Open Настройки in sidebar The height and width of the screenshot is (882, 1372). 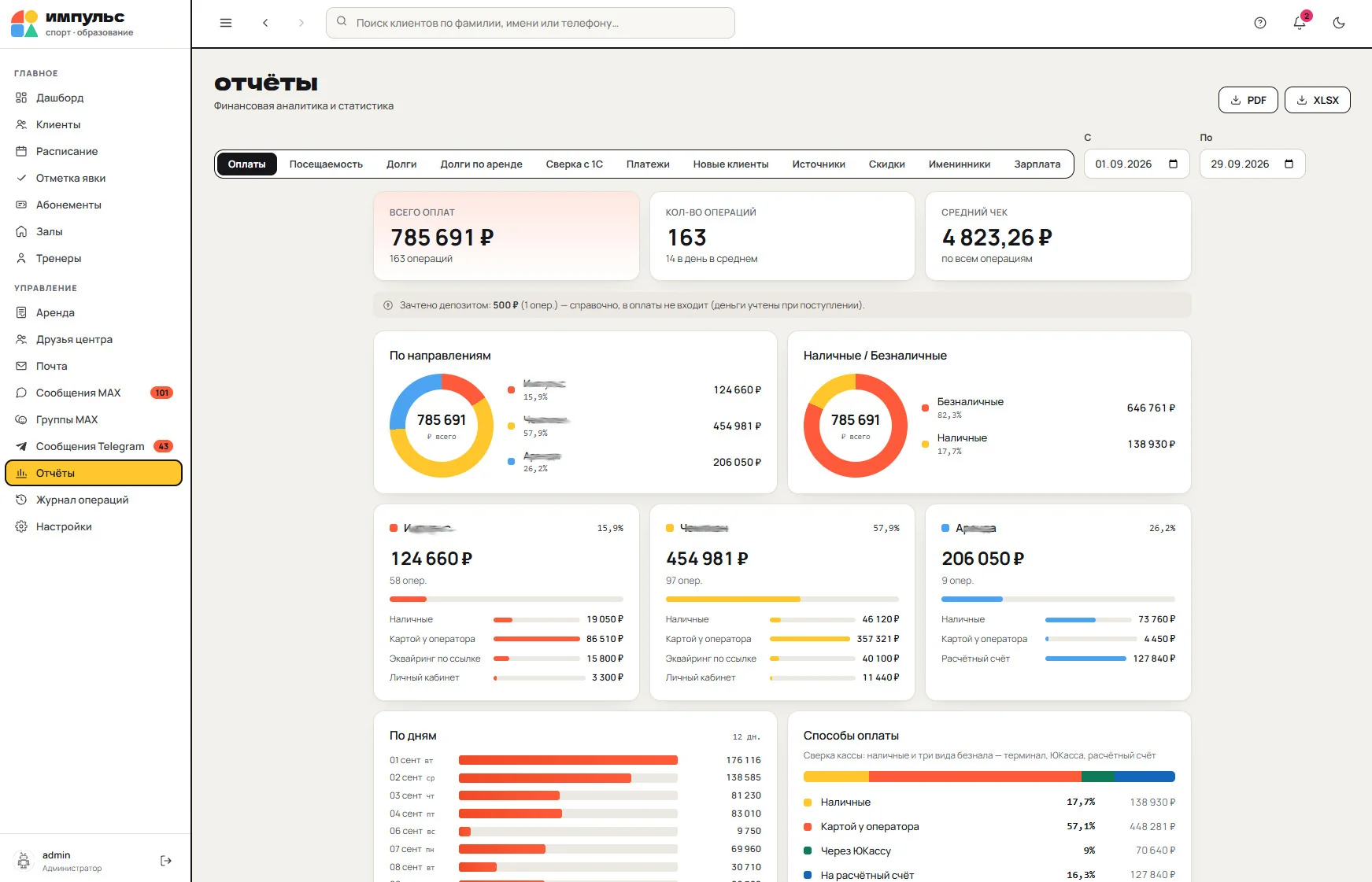coord(94,526)
